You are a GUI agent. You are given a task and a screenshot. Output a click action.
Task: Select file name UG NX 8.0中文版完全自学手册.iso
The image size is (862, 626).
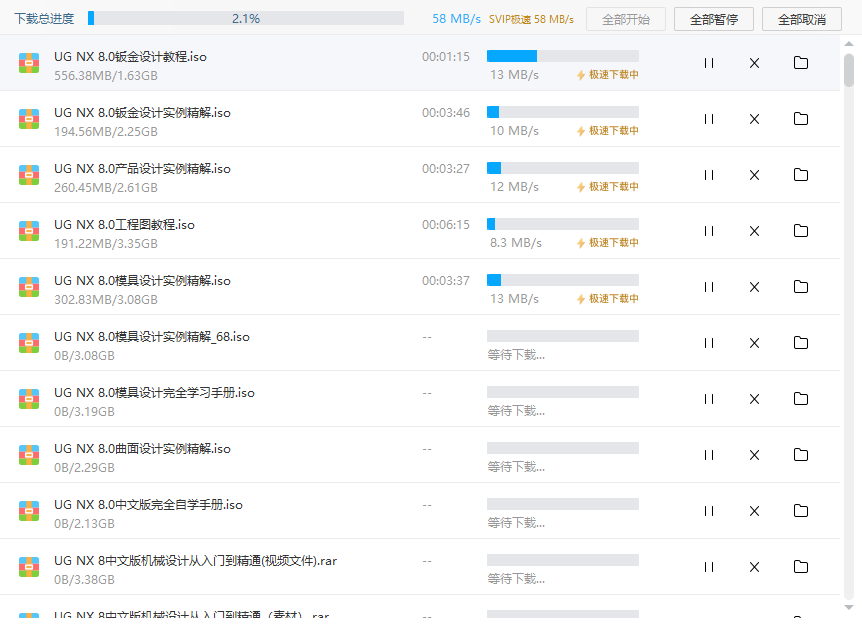point(148,505)
